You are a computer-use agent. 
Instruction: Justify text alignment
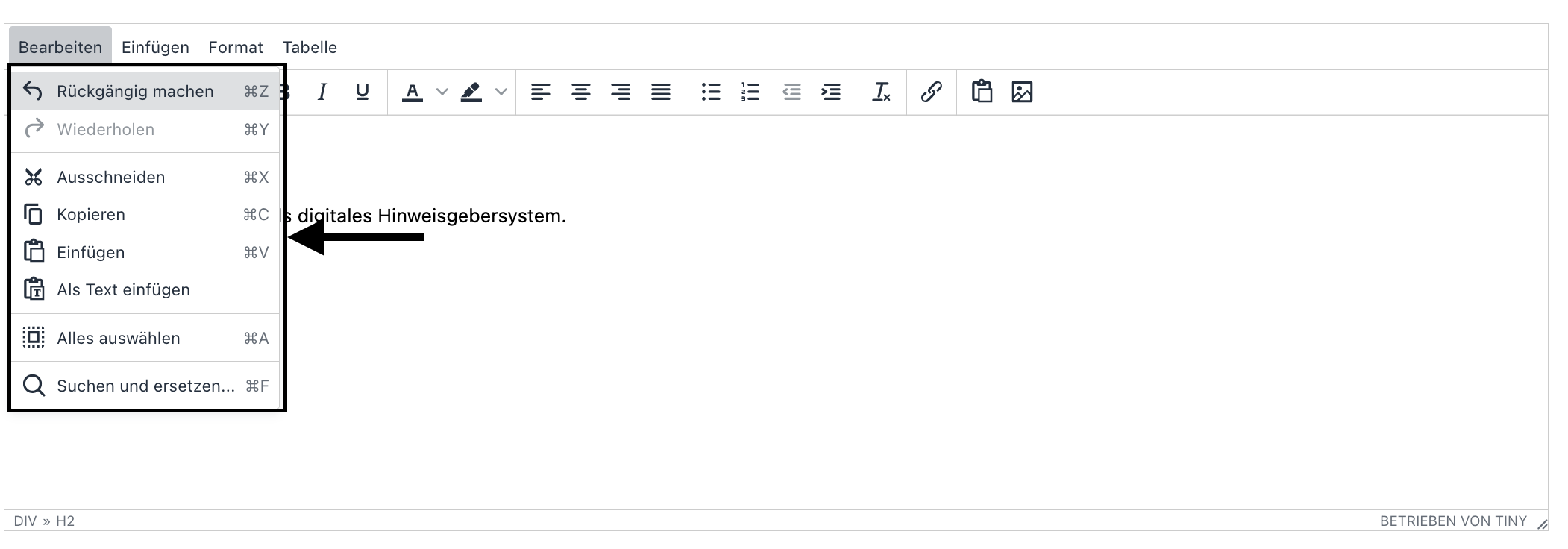coord(661,92)
